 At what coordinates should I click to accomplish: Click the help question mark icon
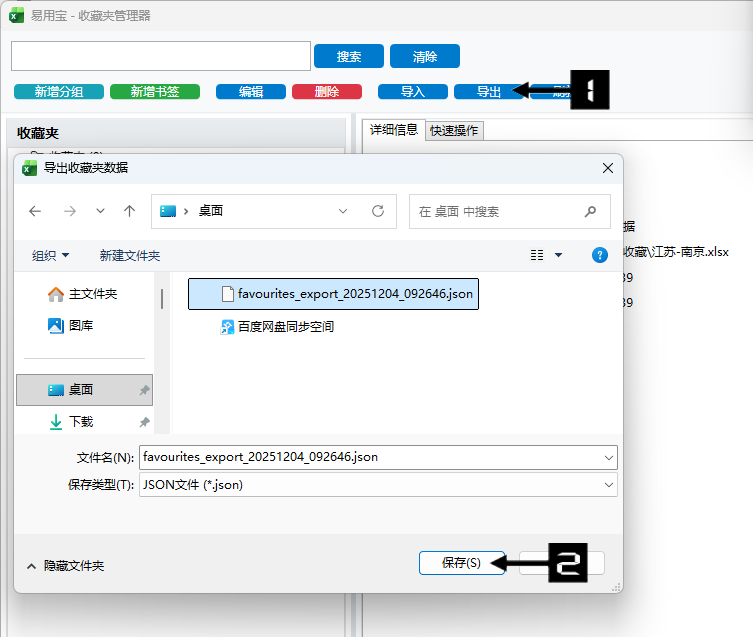click(x=600, y=255)
